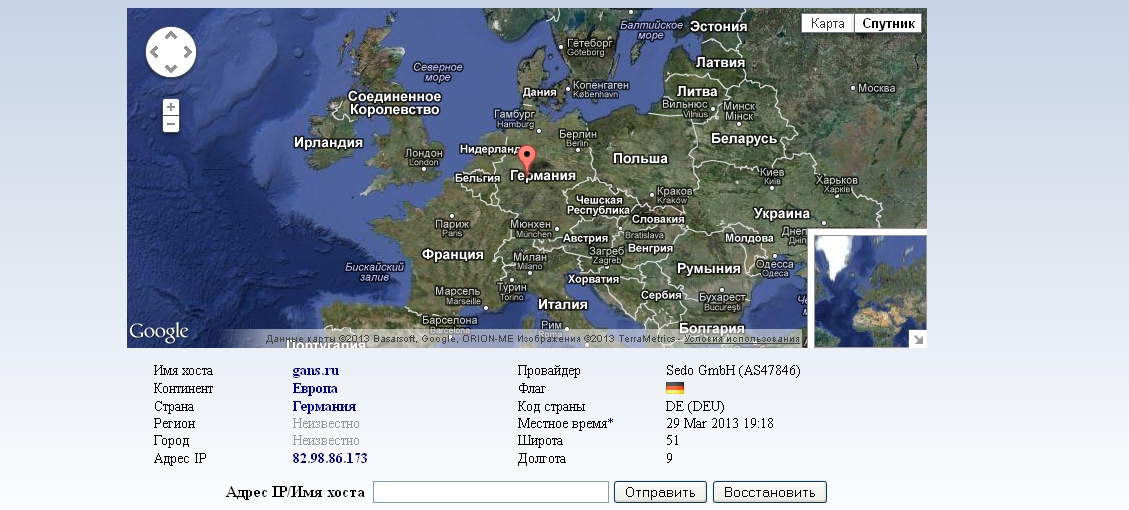
Task: Pan the map down with the arrow
Action: (171, 69)
